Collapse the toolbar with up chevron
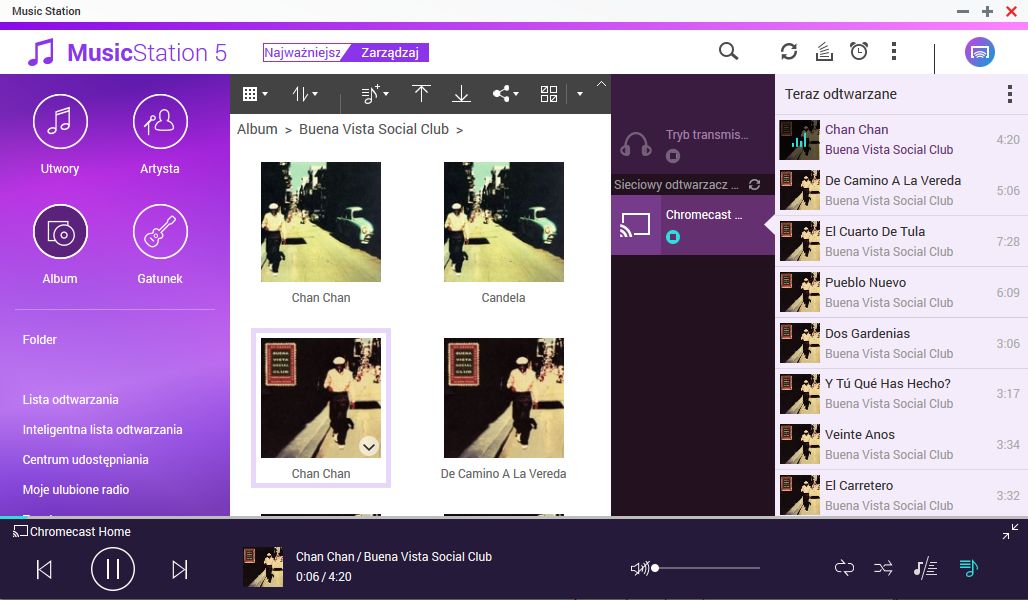 (x=601, y=83)
